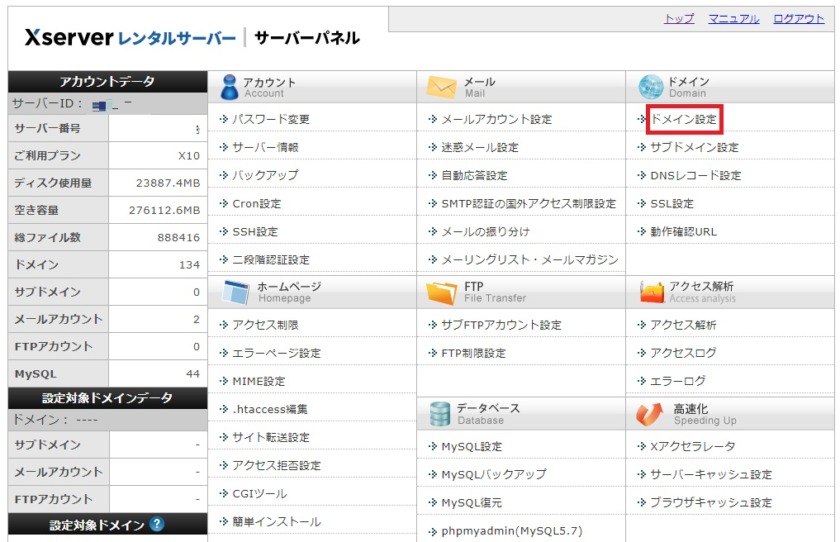Click the Database cylinder icon

pyautogui.click(x=440, y=414)
